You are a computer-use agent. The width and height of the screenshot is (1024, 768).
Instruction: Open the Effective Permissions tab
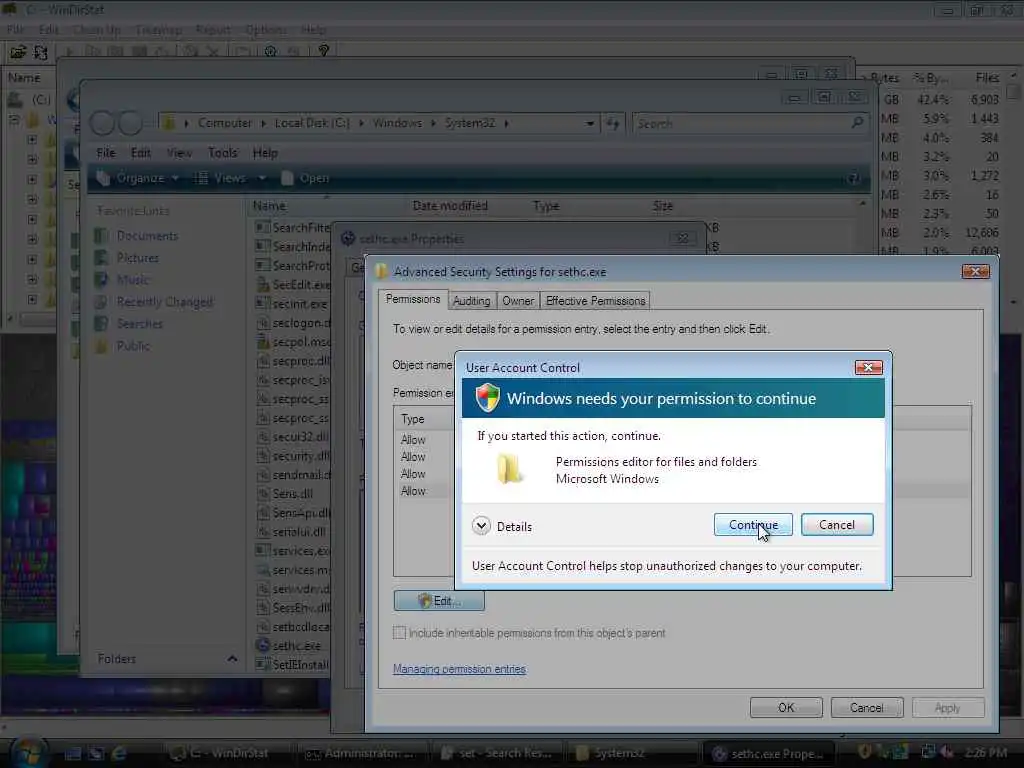click(x=595, y=300)
